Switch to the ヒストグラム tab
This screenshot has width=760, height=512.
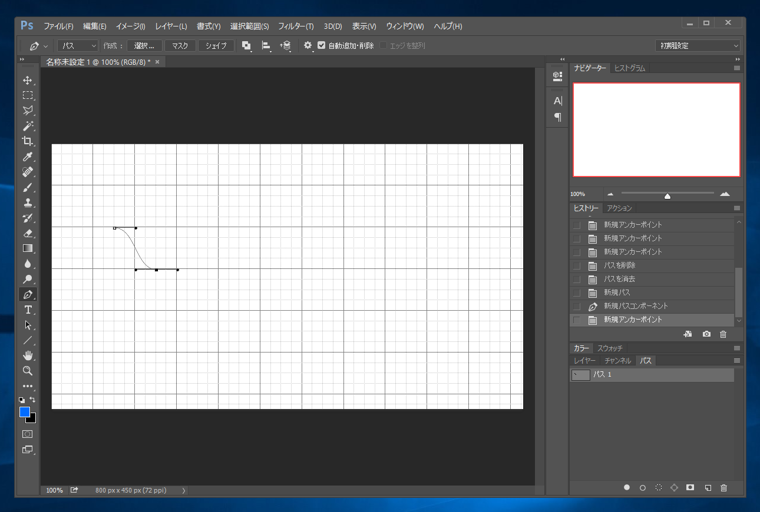(x=629, y=68)
